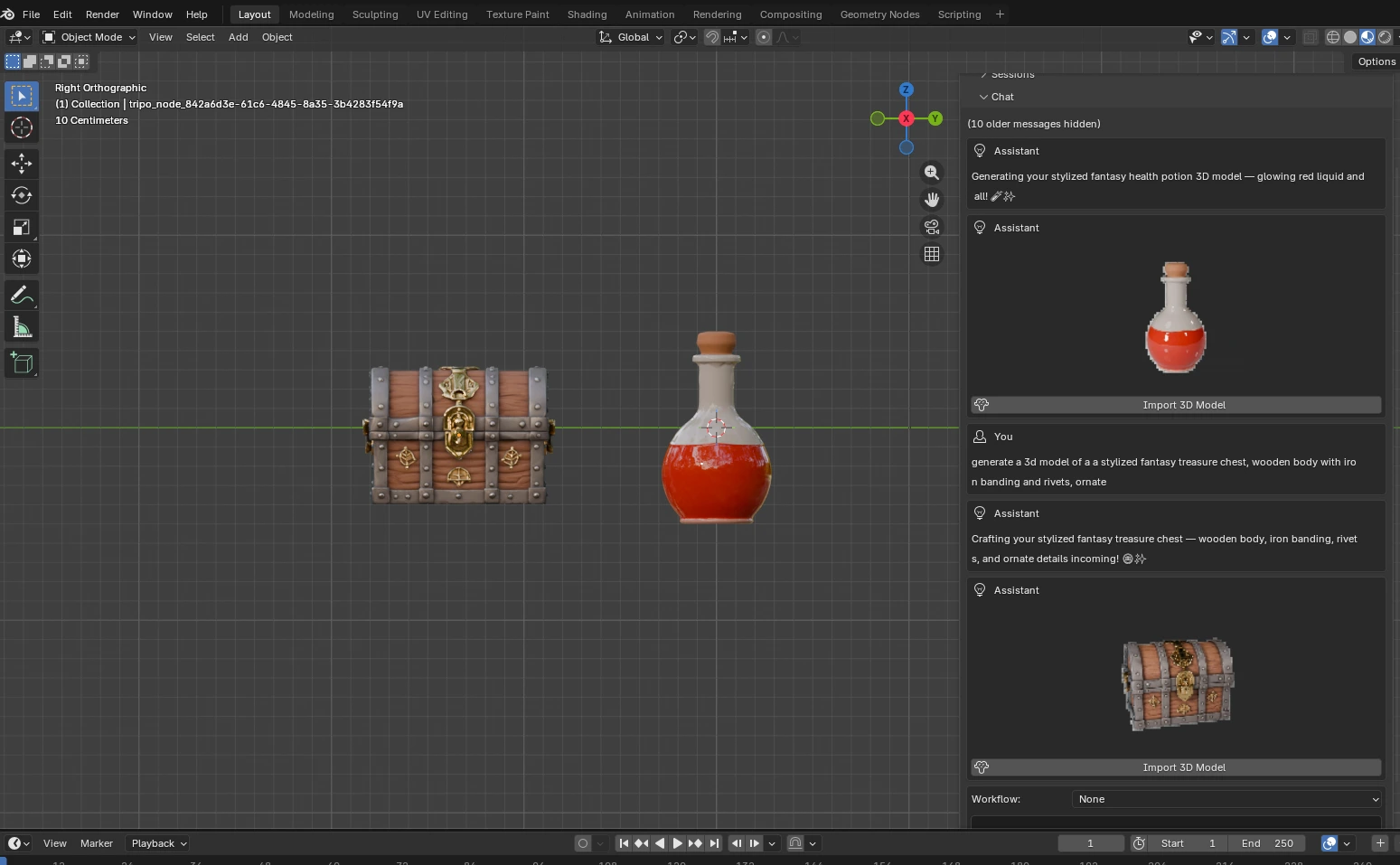
Task: Switch to the Sculpting workspace tab
Action: (x=375, y=14)
